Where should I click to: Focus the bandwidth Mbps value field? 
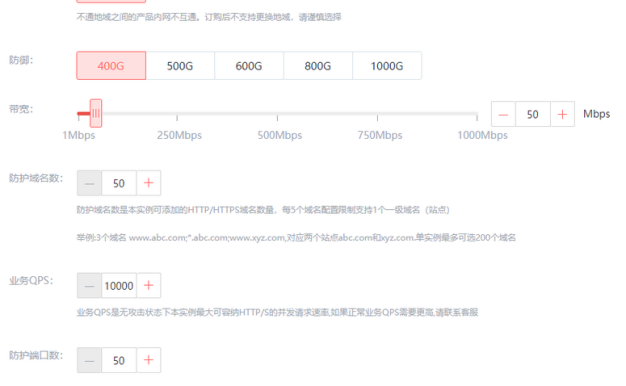click(x=533, y=114)
